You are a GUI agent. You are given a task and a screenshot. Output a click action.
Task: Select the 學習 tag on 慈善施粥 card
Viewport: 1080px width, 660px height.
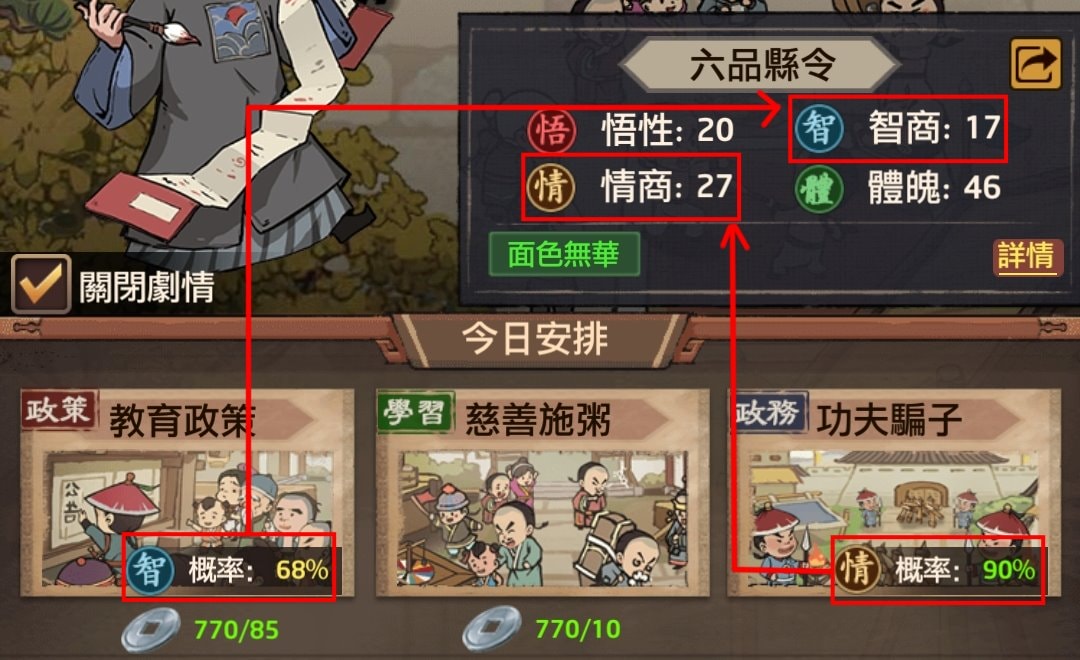pos(415,413)
